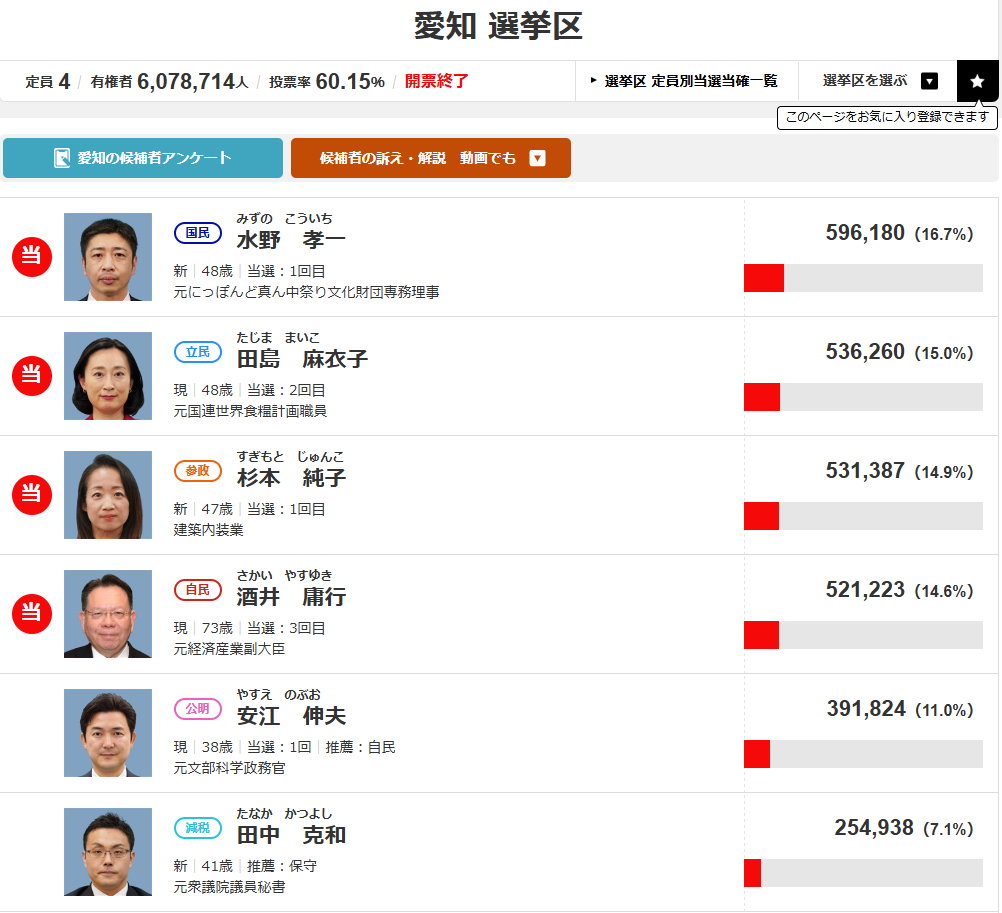Click the vote bar for 水野 孝一
1002x913 pixels.
tap(863, 278)
